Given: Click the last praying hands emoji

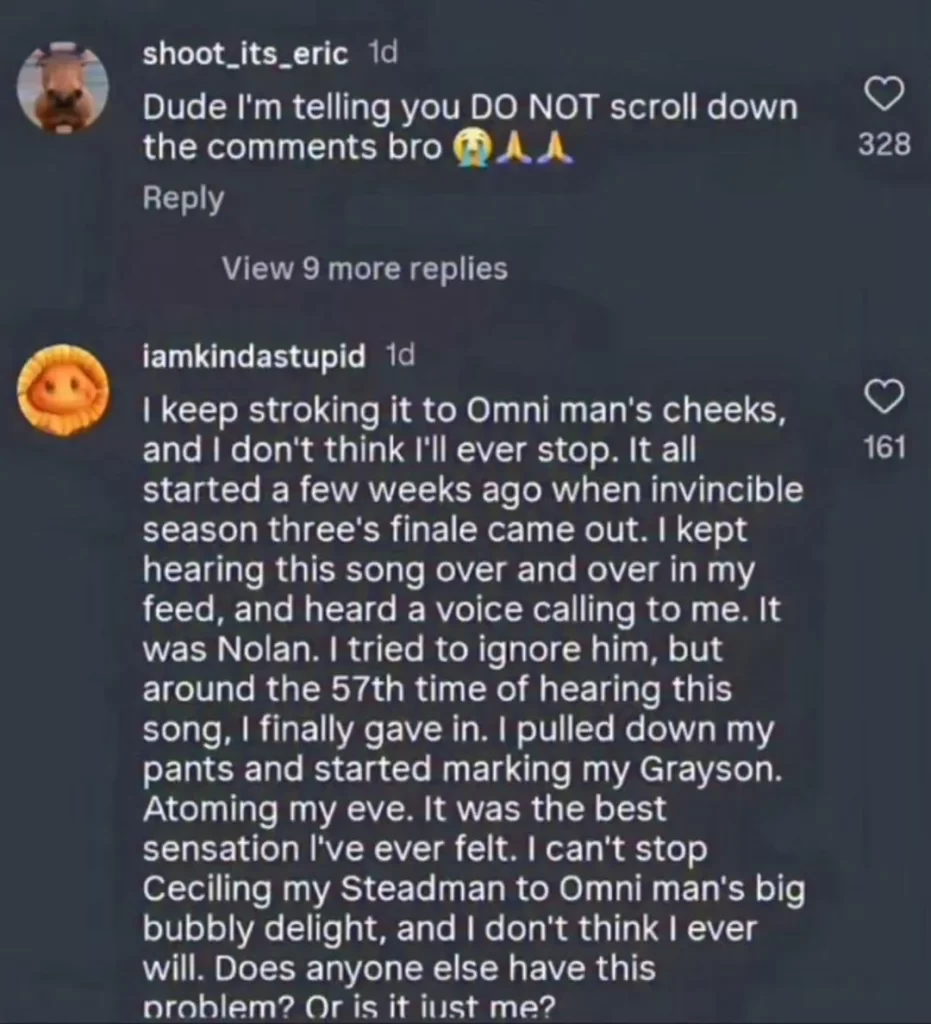Looking at the screenshot, I should point(555,148).
